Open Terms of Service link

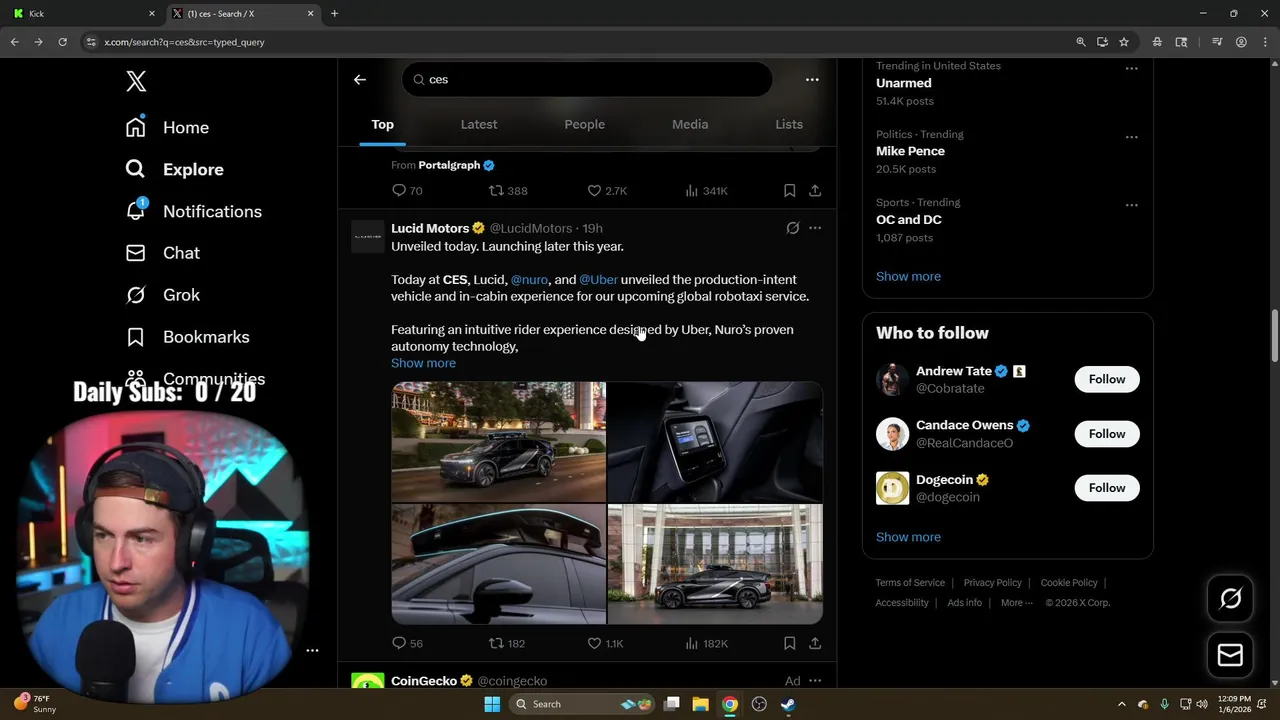pos(910,583)
